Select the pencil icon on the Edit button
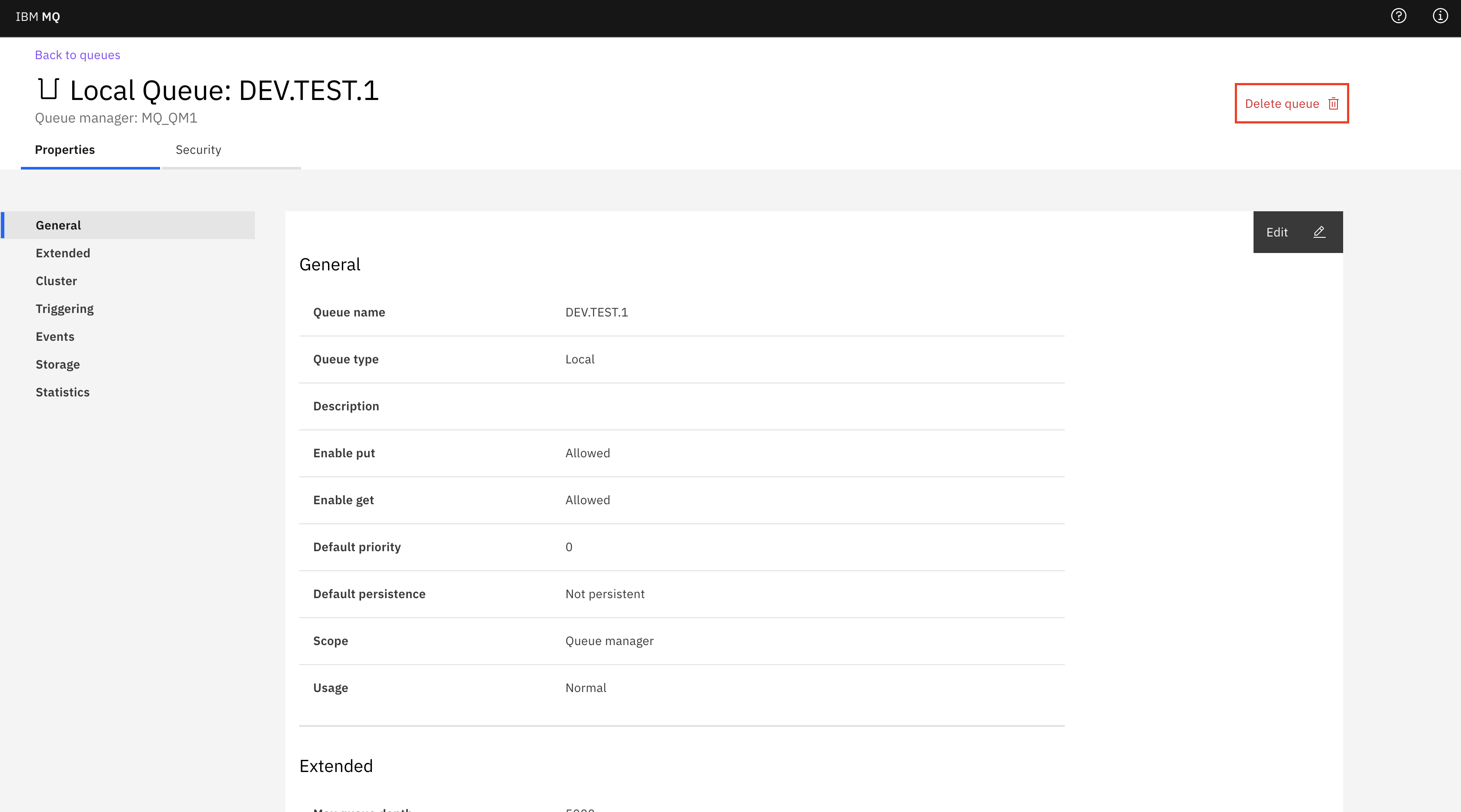This screenshot has height=812, width=1461. pyautogui.click(x=1319, y=232)
